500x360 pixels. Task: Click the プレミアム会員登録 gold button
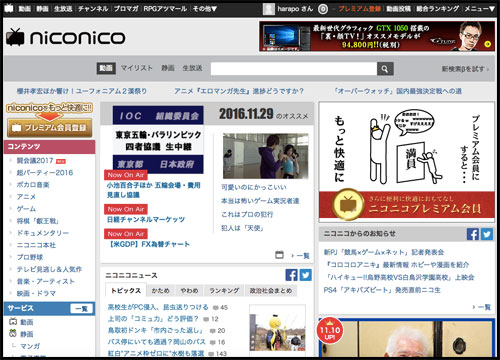click(50, 128)
